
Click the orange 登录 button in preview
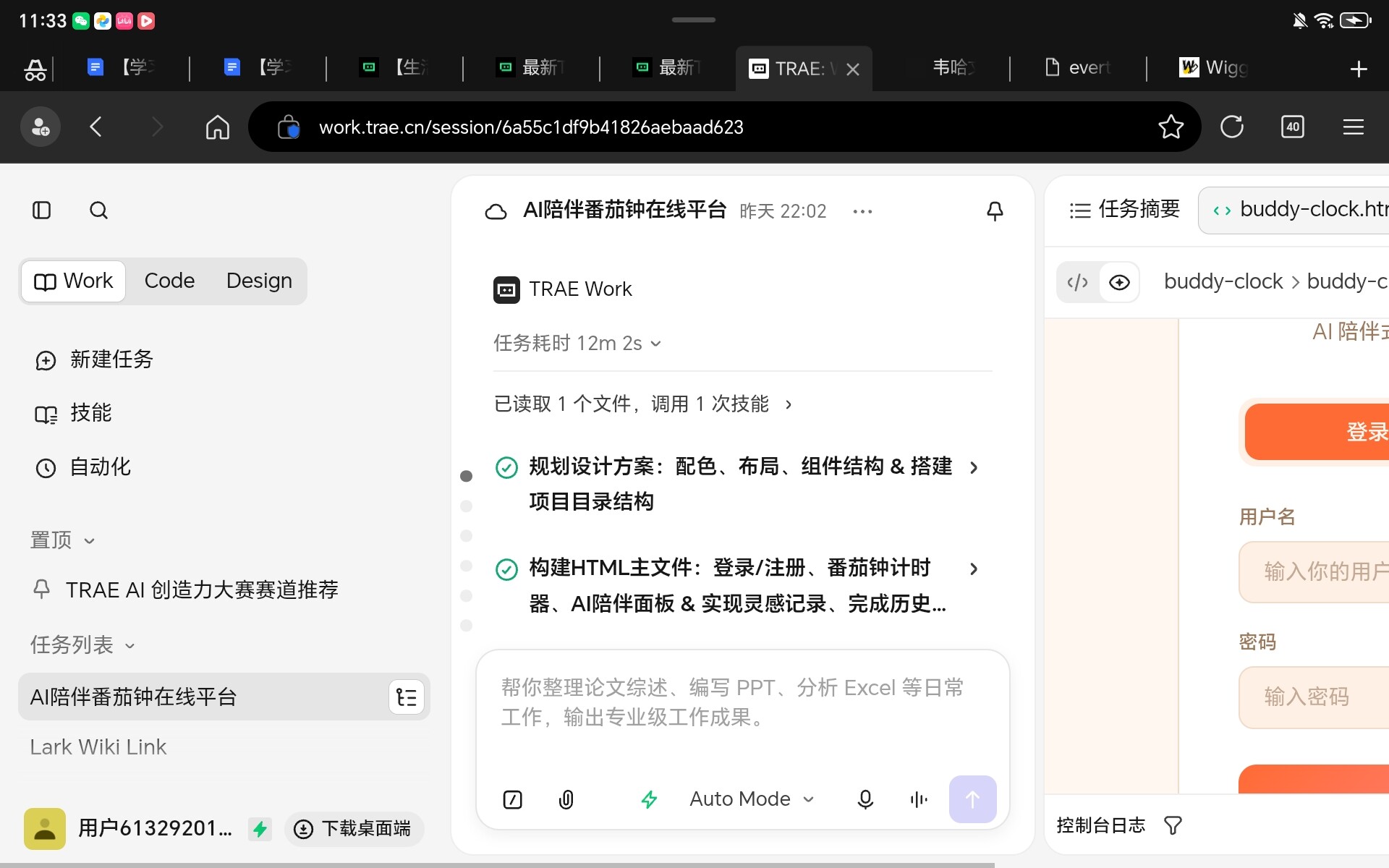coord(1317,432)
